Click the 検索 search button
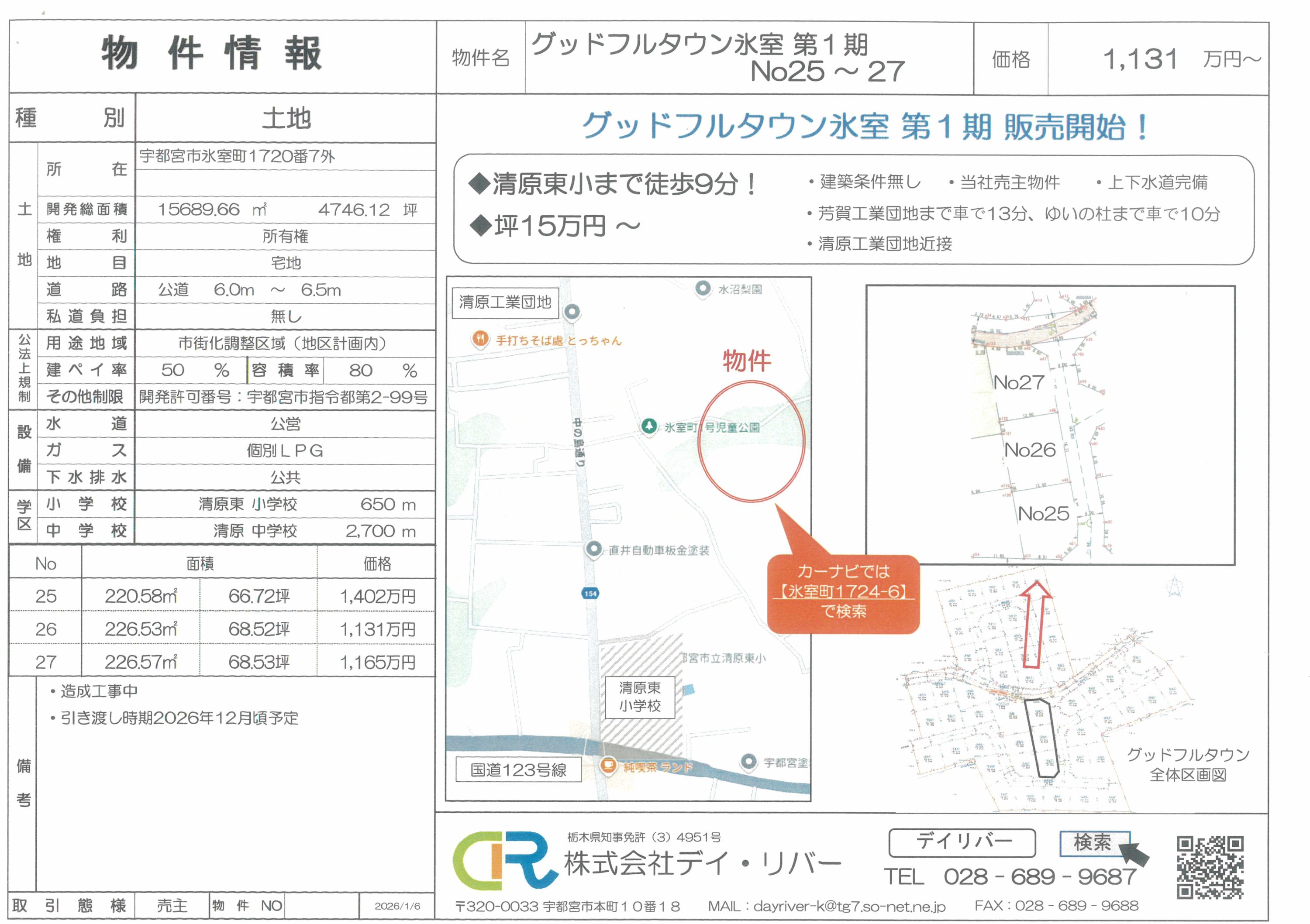This screenshot has height=924, width=1310. click(1093, 842)
